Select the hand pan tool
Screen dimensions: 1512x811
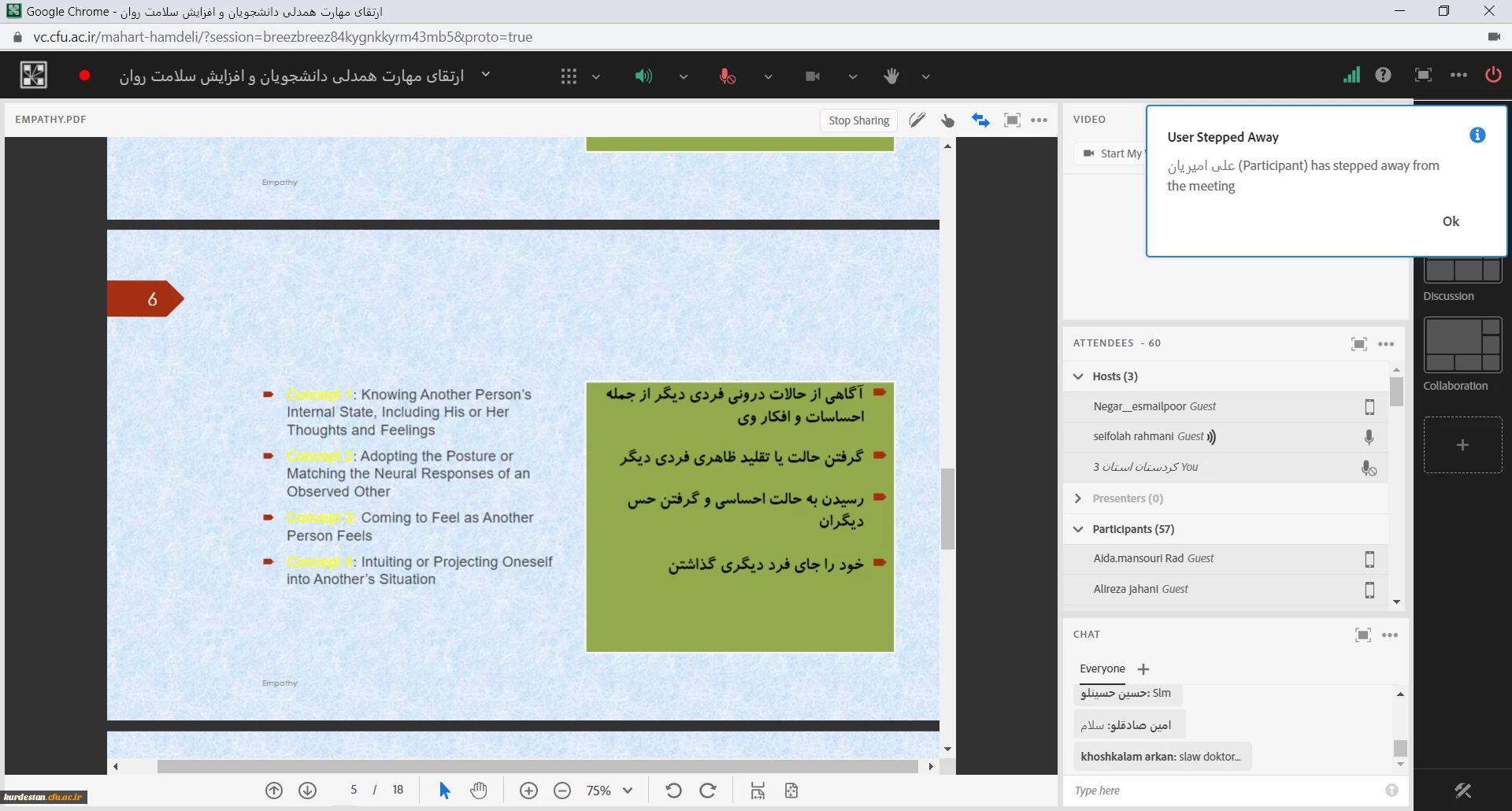(x=479, y=791)
